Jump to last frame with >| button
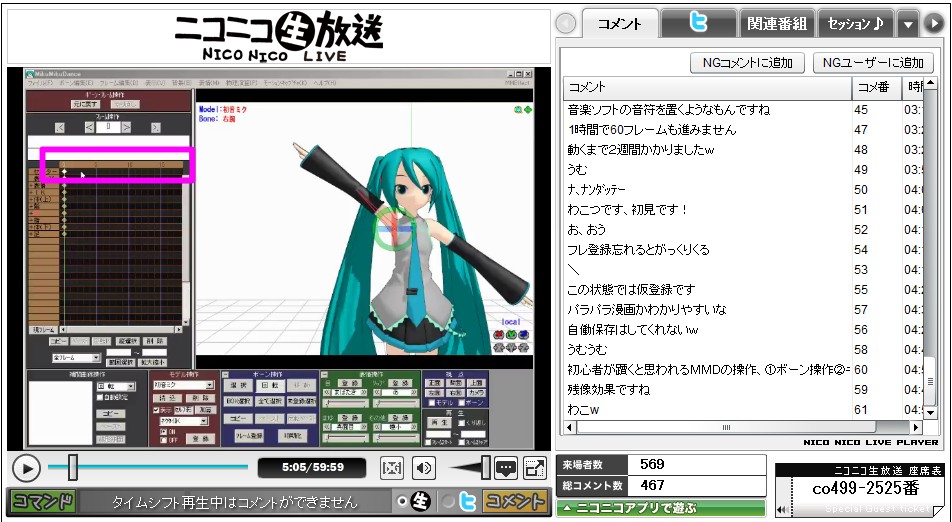 pos(155,128)
